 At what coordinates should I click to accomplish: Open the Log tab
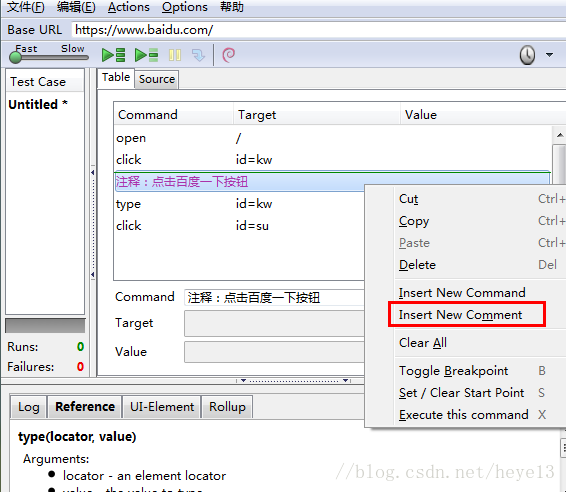[x=29, y=407]
